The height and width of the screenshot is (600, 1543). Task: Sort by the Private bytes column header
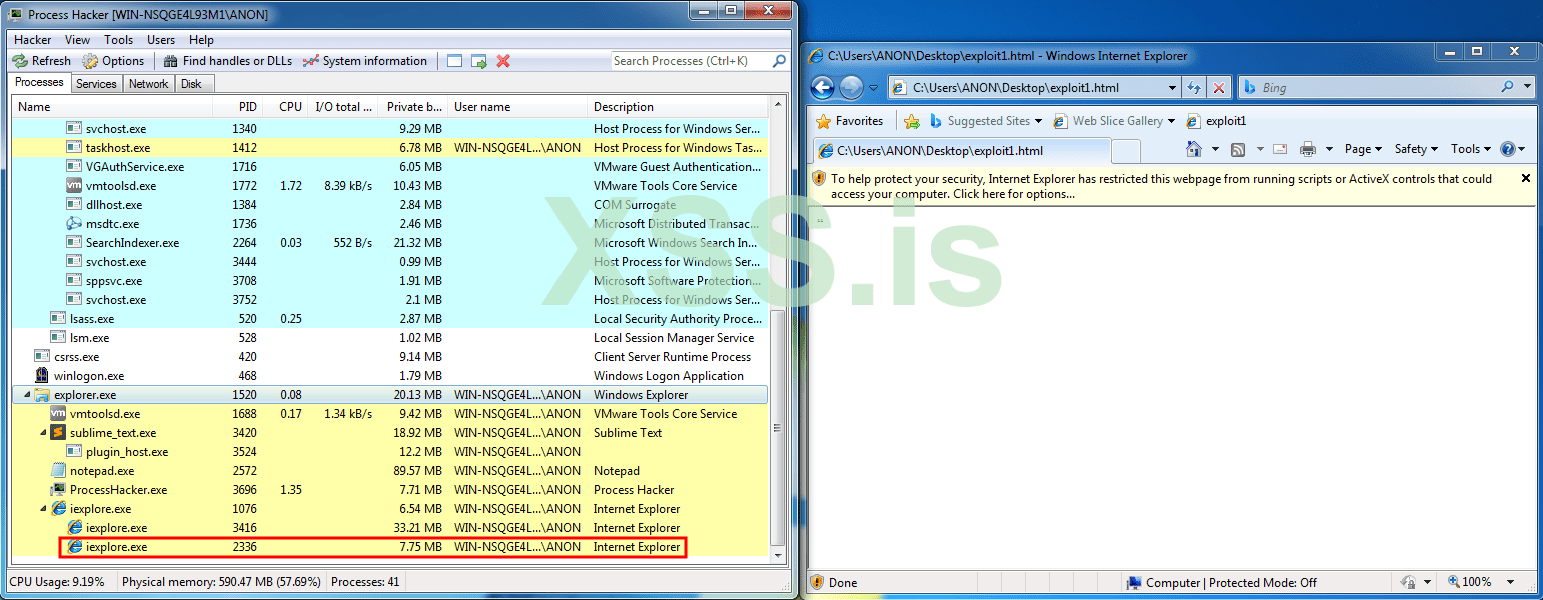pos(414,107)
